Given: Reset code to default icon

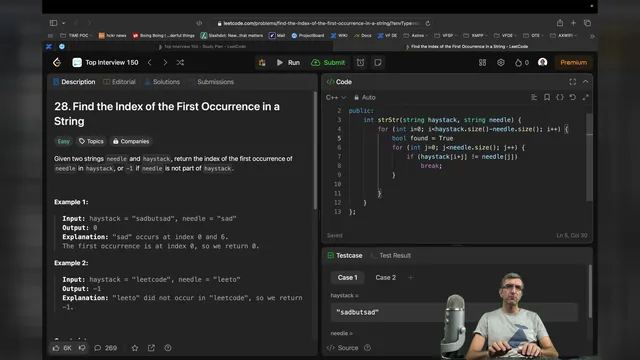Looking at the screenshot, I should (573, 97).
